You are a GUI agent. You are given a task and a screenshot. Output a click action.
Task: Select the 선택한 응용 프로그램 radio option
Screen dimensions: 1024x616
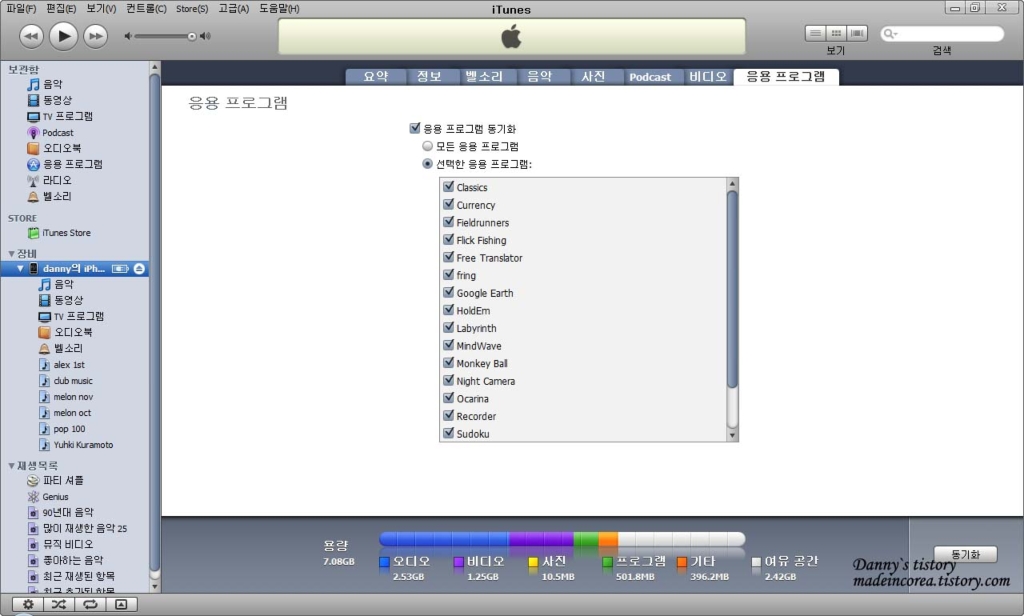pos(428,163)
